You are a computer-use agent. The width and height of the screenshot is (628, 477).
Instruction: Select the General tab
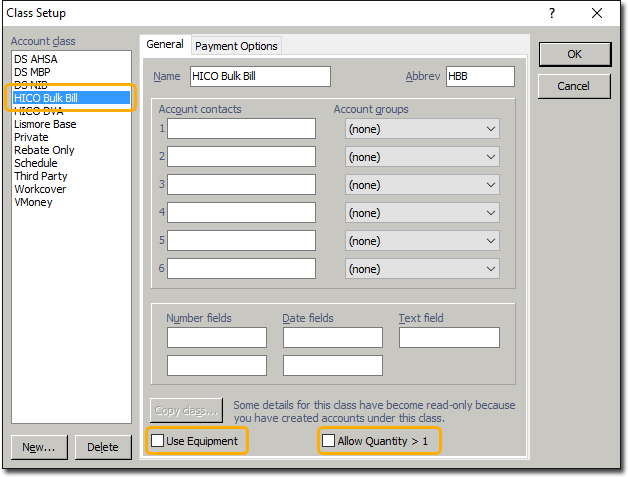(165, 45)
